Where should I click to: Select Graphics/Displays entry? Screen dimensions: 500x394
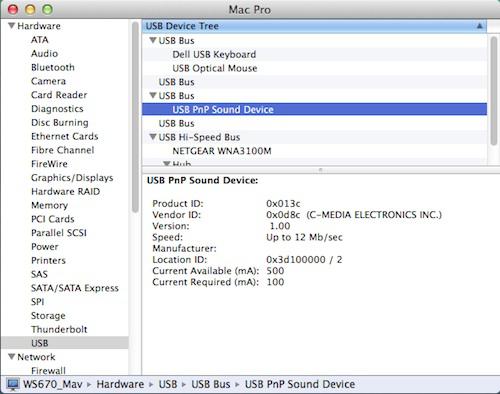pyautogui.click(x=72, y=178)
